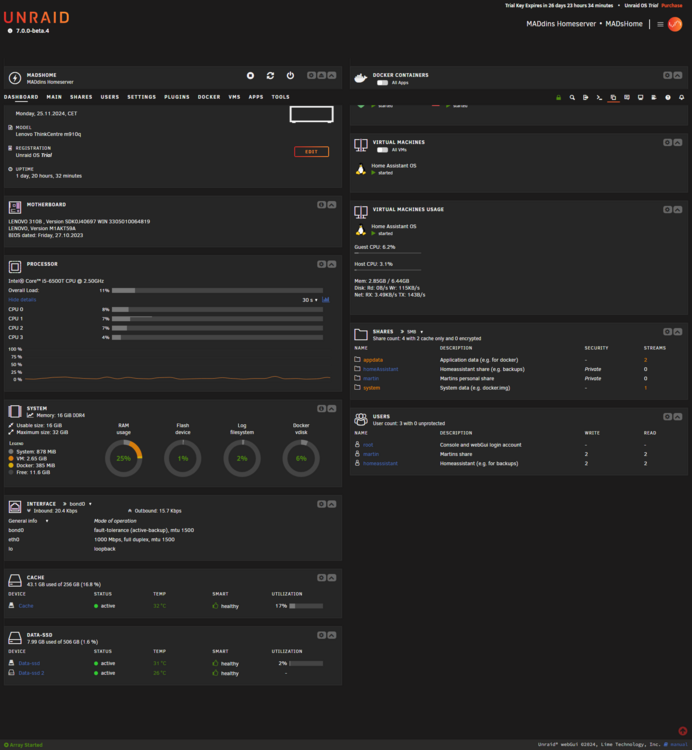Click the Home Assistant OS penguin icon in Virtual Machines

[x=361, y=169]
